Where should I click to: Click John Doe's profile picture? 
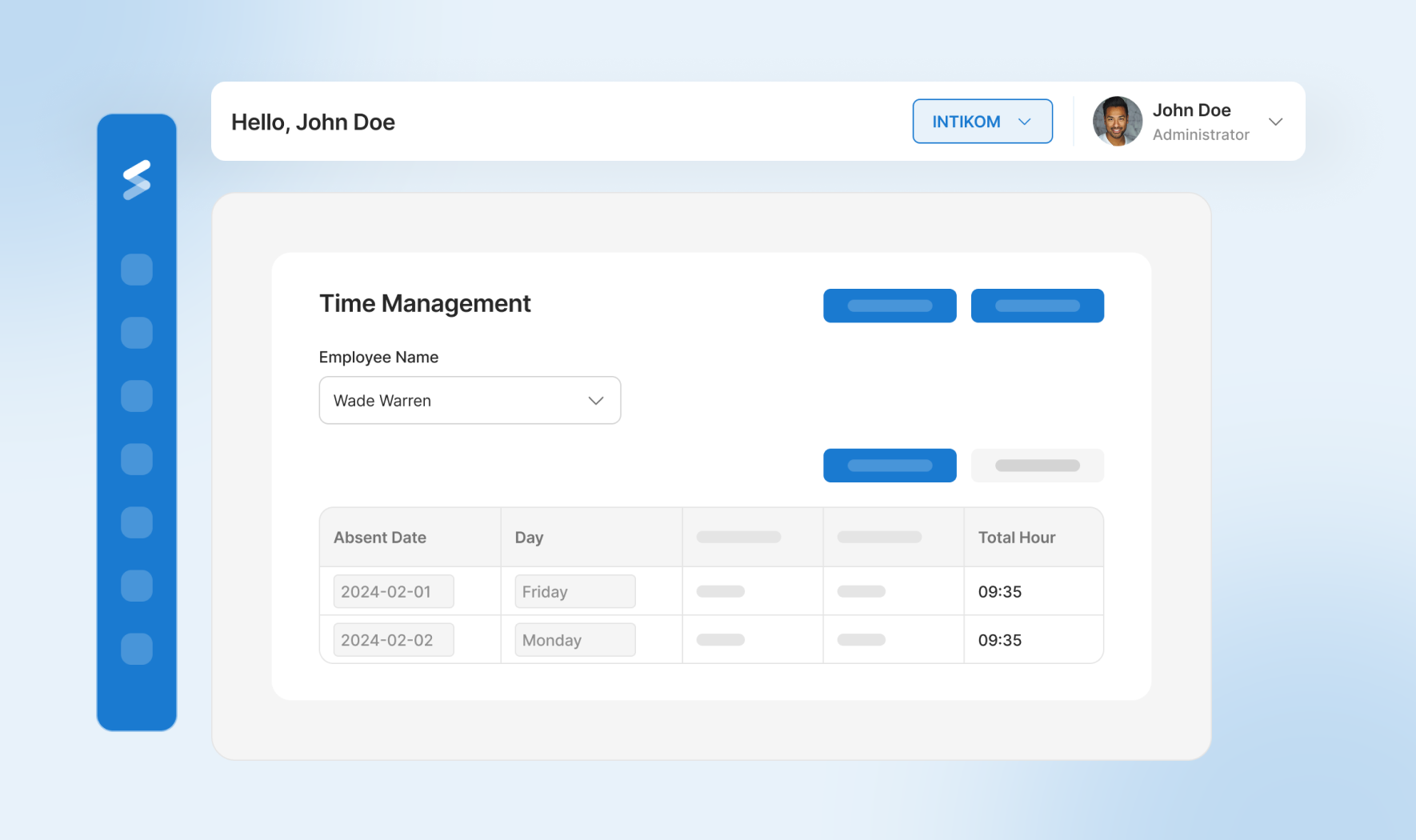pos(1117,121)
